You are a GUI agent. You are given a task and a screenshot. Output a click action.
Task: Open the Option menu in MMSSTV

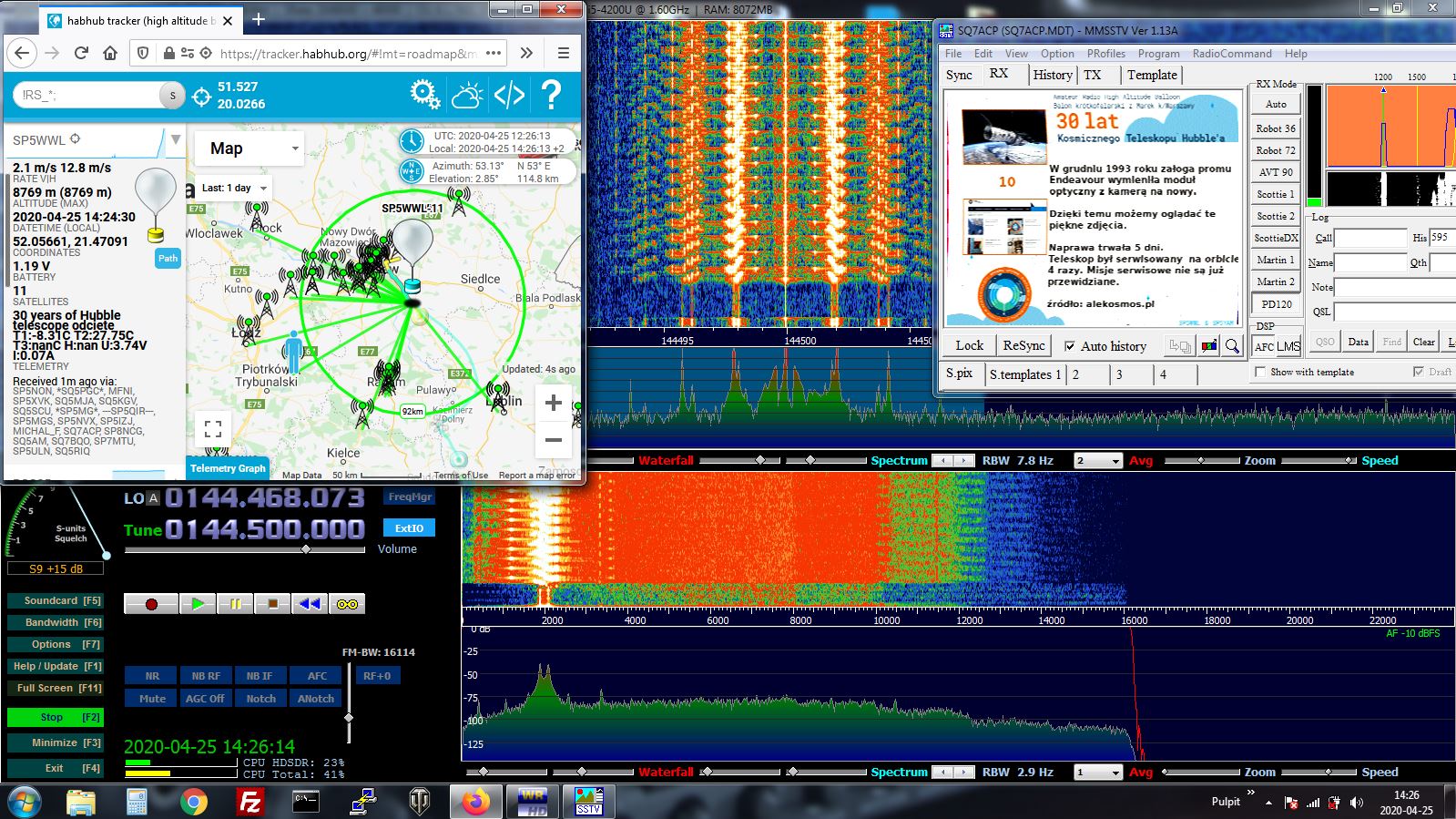(1057, 54)
